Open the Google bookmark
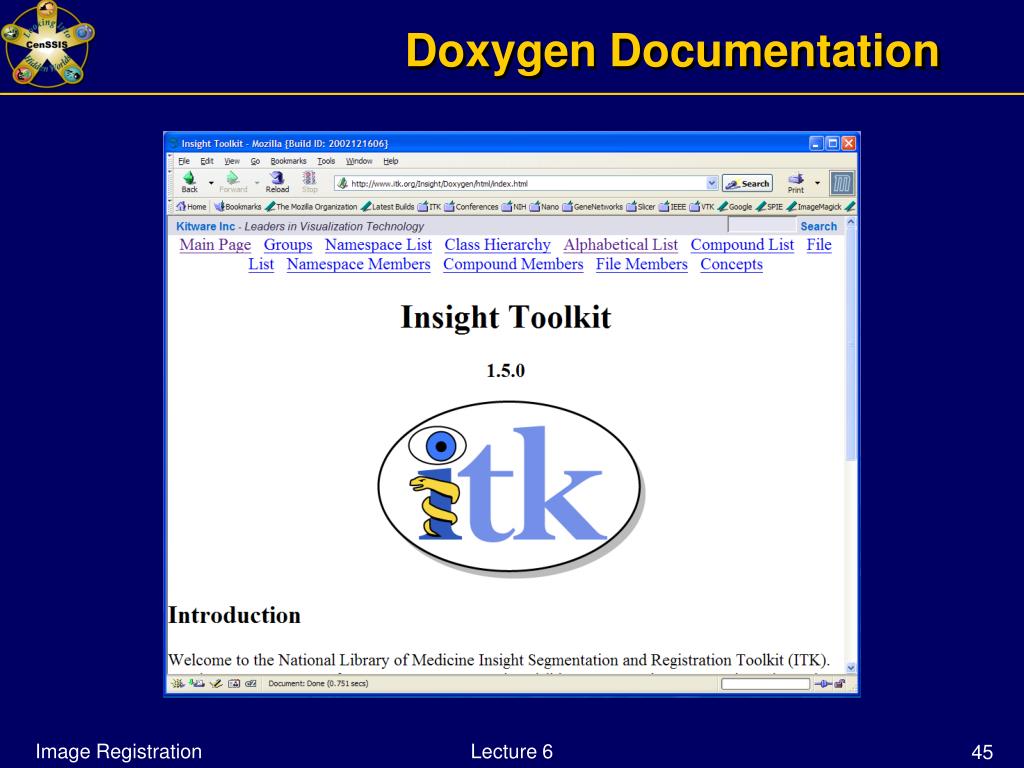This screenshot has height=768, width=1024. pos(735,206)
